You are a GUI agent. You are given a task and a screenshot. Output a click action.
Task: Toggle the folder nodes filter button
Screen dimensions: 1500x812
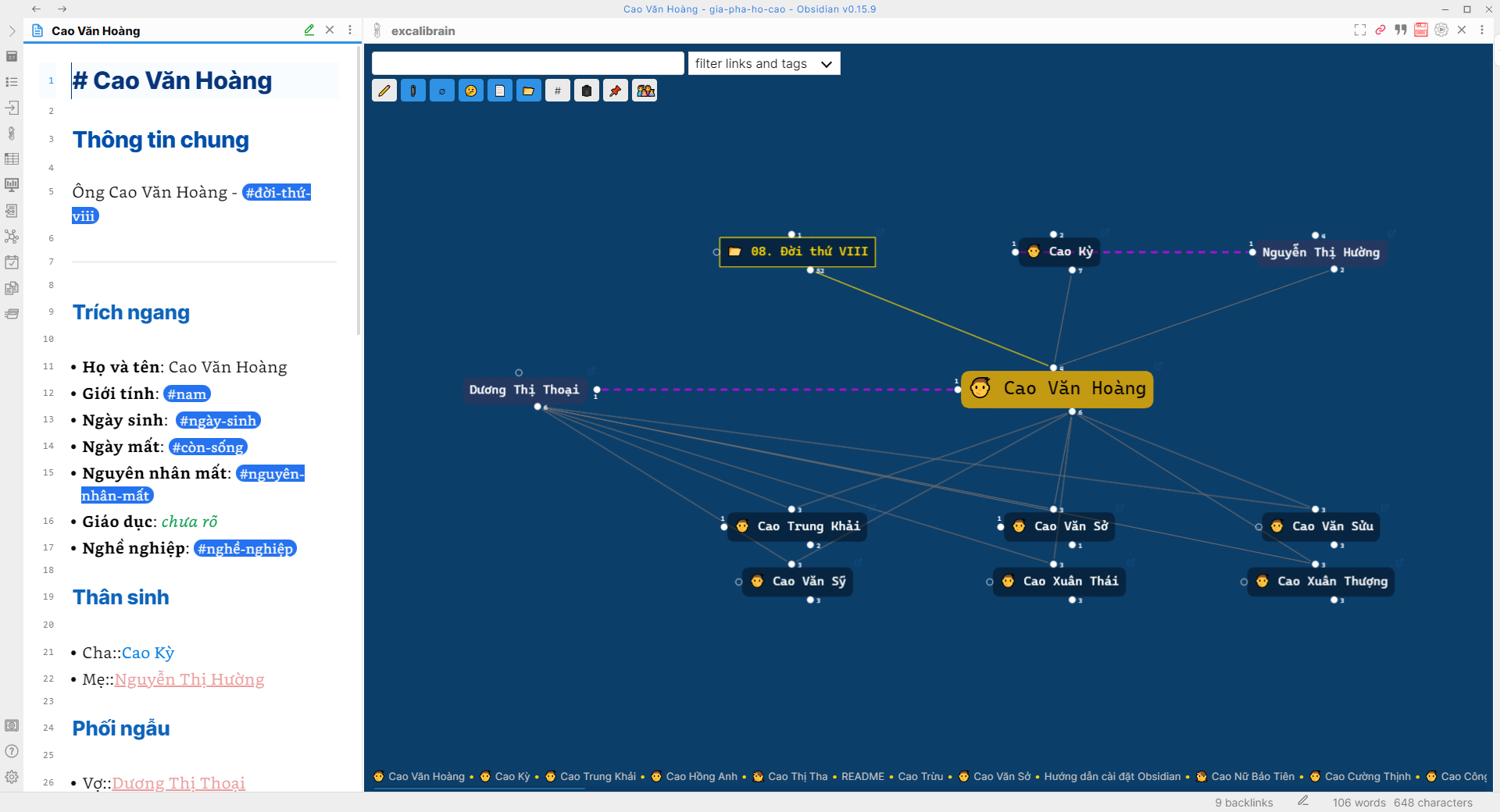529,90
